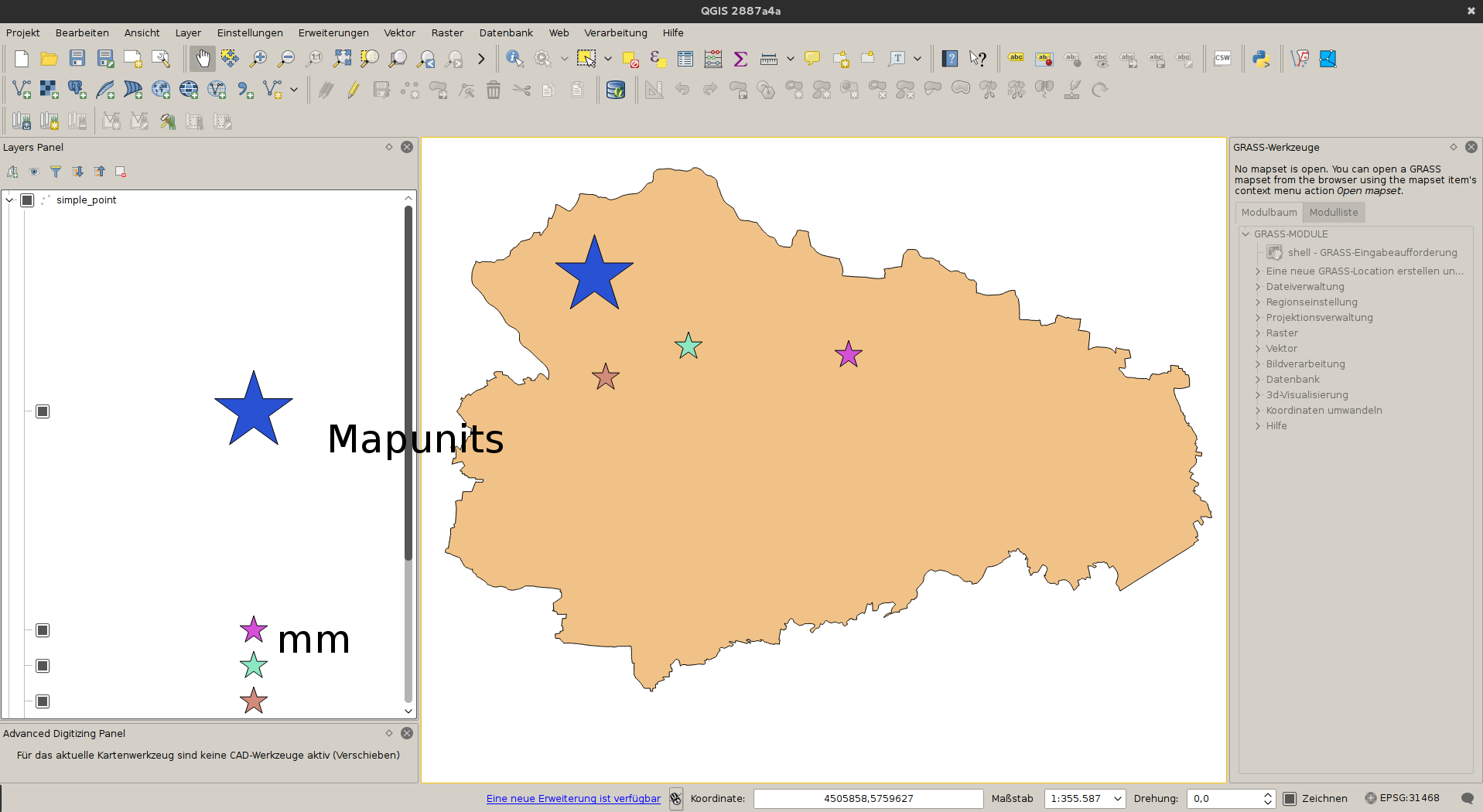The image size is (1483, 812).
Task: Open the Verarbeitung menu
Action: (x=616, y=32)
